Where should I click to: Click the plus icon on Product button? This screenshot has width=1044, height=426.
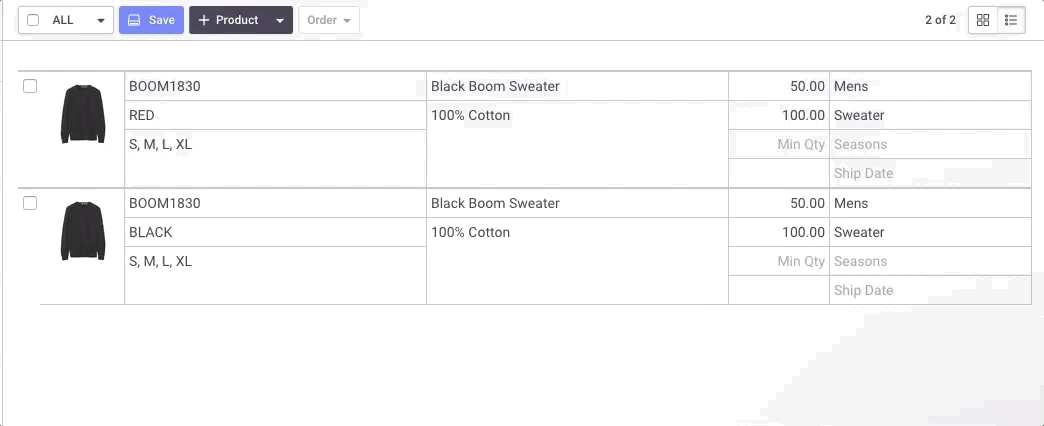point(204,20)
